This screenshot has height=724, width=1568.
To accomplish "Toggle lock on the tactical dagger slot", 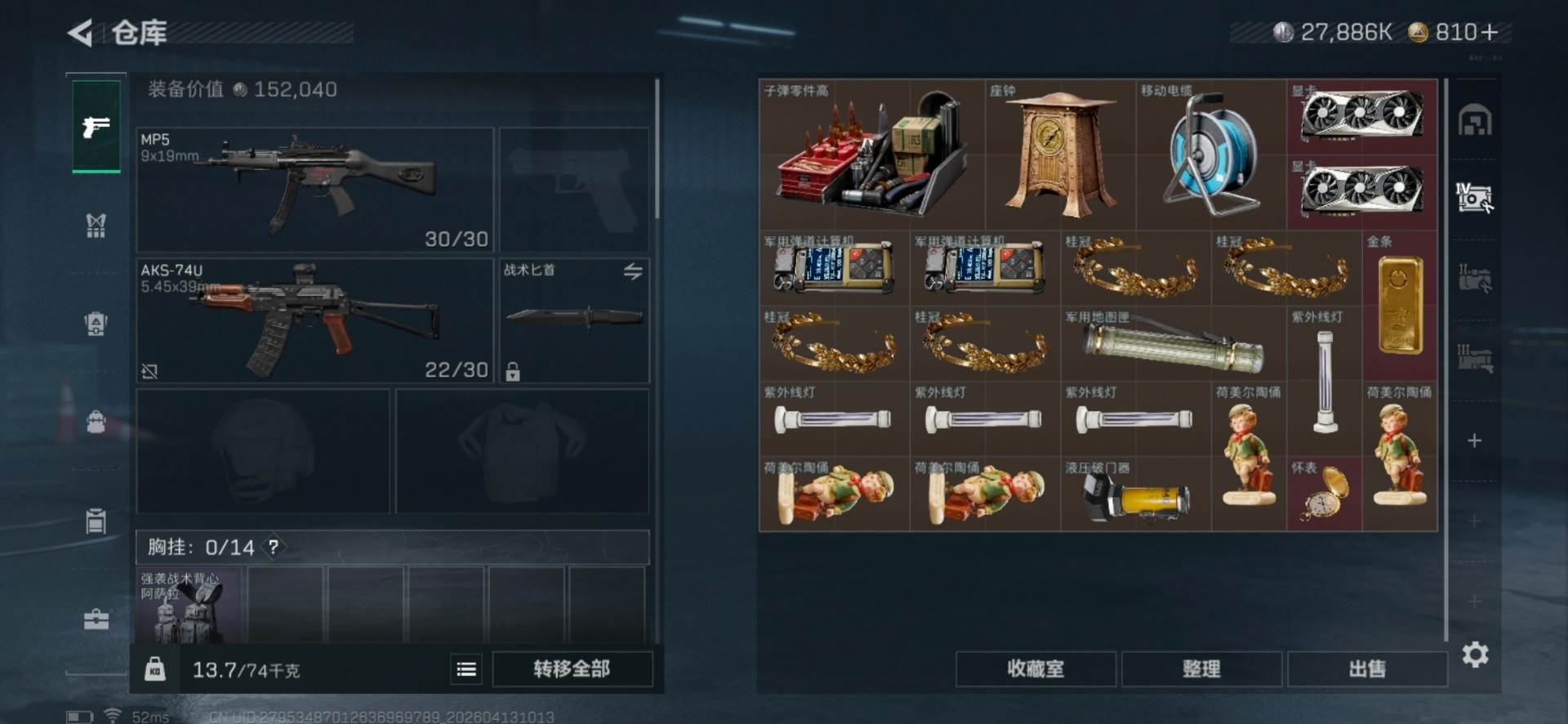I will tap(513, 372).
